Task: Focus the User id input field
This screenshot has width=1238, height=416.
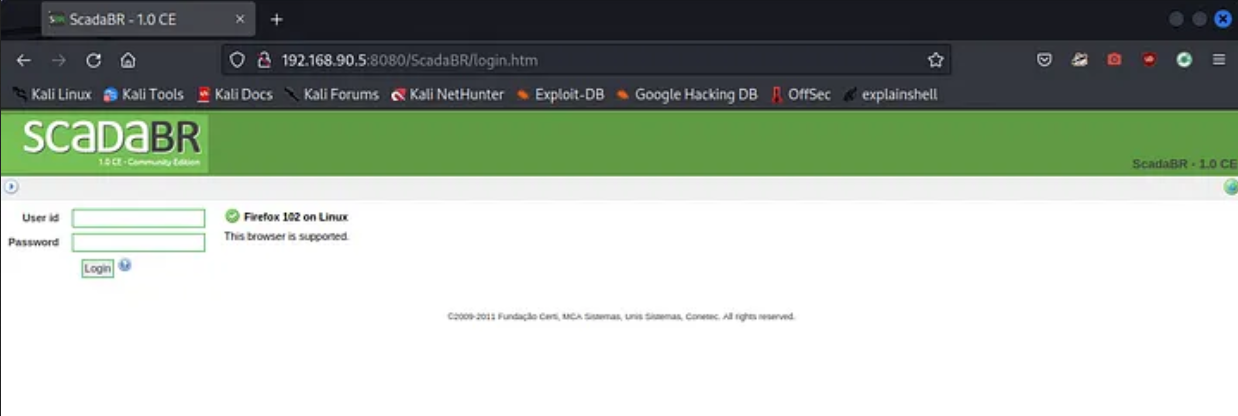Action: [138, 218]
